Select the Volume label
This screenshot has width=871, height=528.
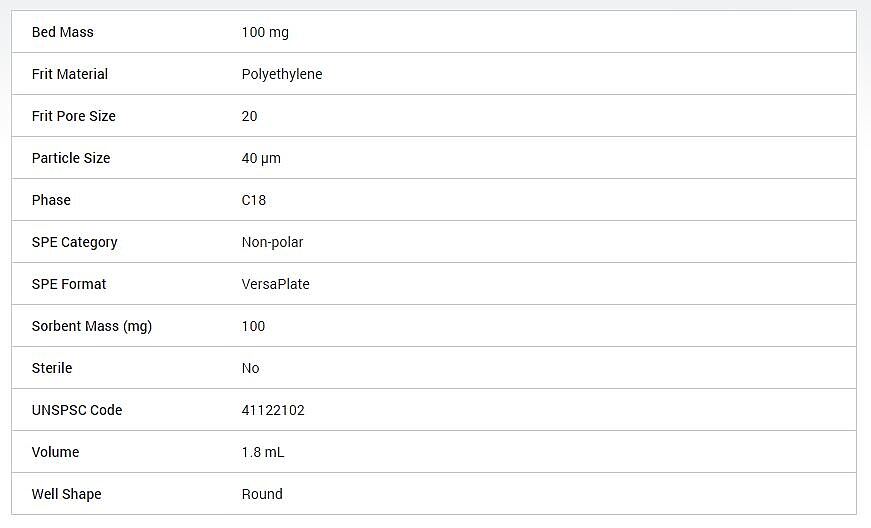55,452
